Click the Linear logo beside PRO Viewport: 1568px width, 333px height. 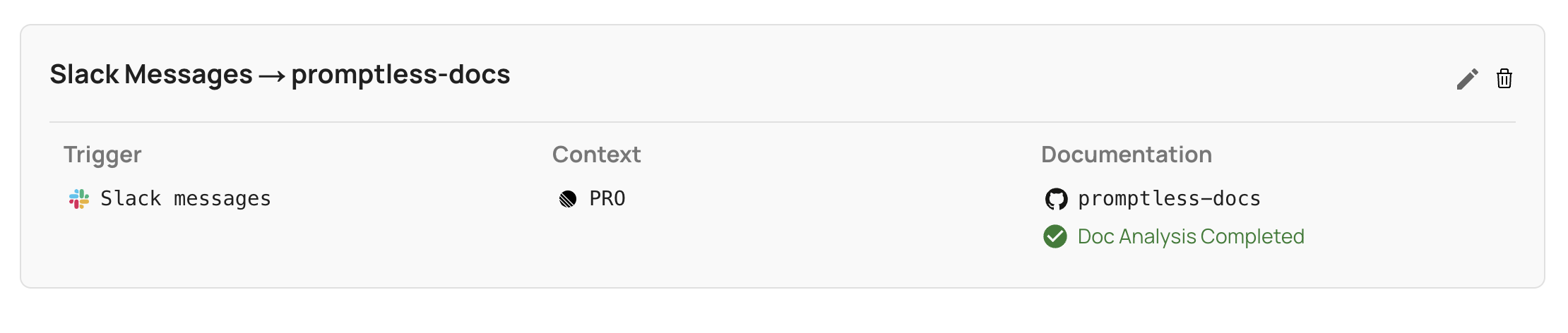[x=568, y=199]
